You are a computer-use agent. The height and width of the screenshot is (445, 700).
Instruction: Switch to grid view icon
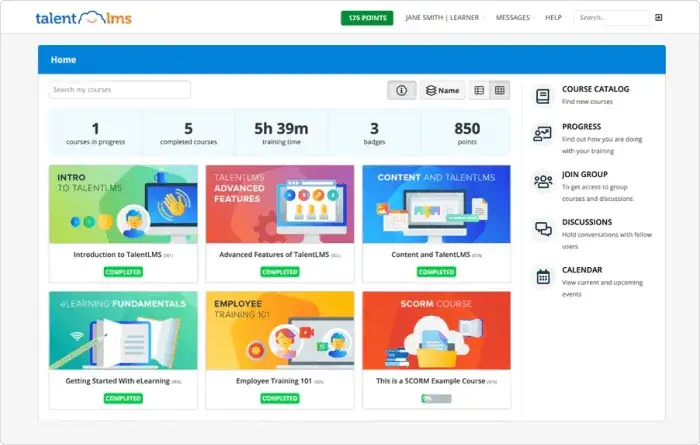[x=500, y=91]
